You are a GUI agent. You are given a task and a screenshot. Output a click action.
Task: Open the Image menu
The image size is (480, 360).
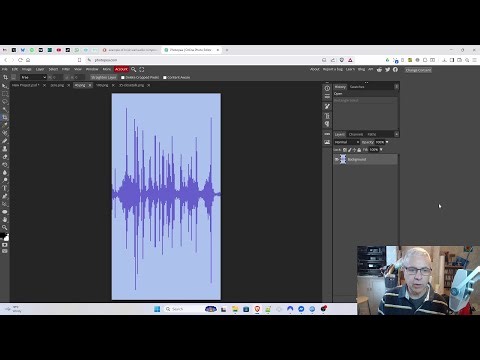pyautogui.click(x=27, y=69)
